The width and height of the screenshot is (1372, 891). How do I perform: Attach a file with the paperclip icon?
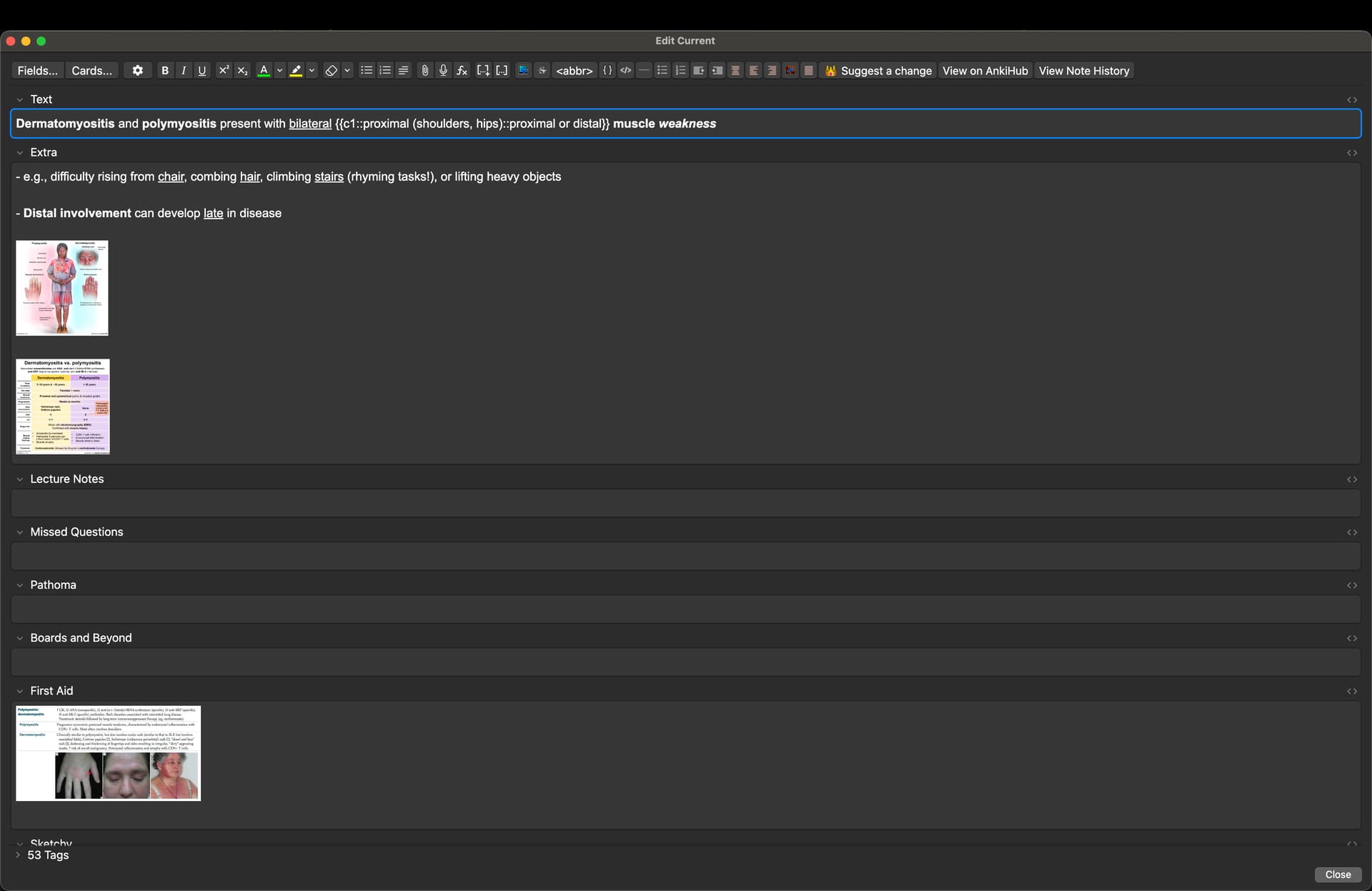(424, 71)
